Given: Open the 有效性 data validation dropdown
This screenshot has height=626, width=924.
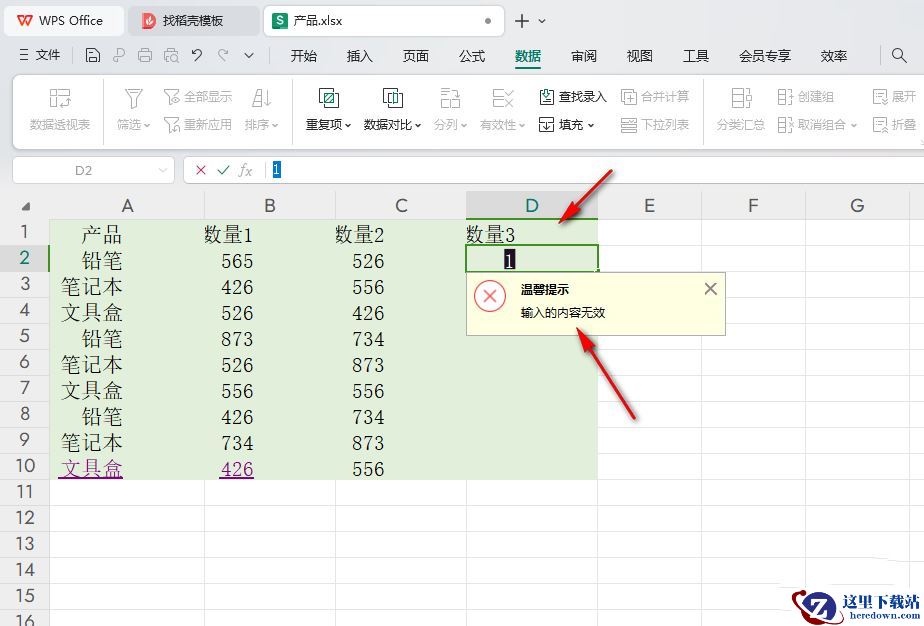Looking at the screenshot, I should coord(502,124).
